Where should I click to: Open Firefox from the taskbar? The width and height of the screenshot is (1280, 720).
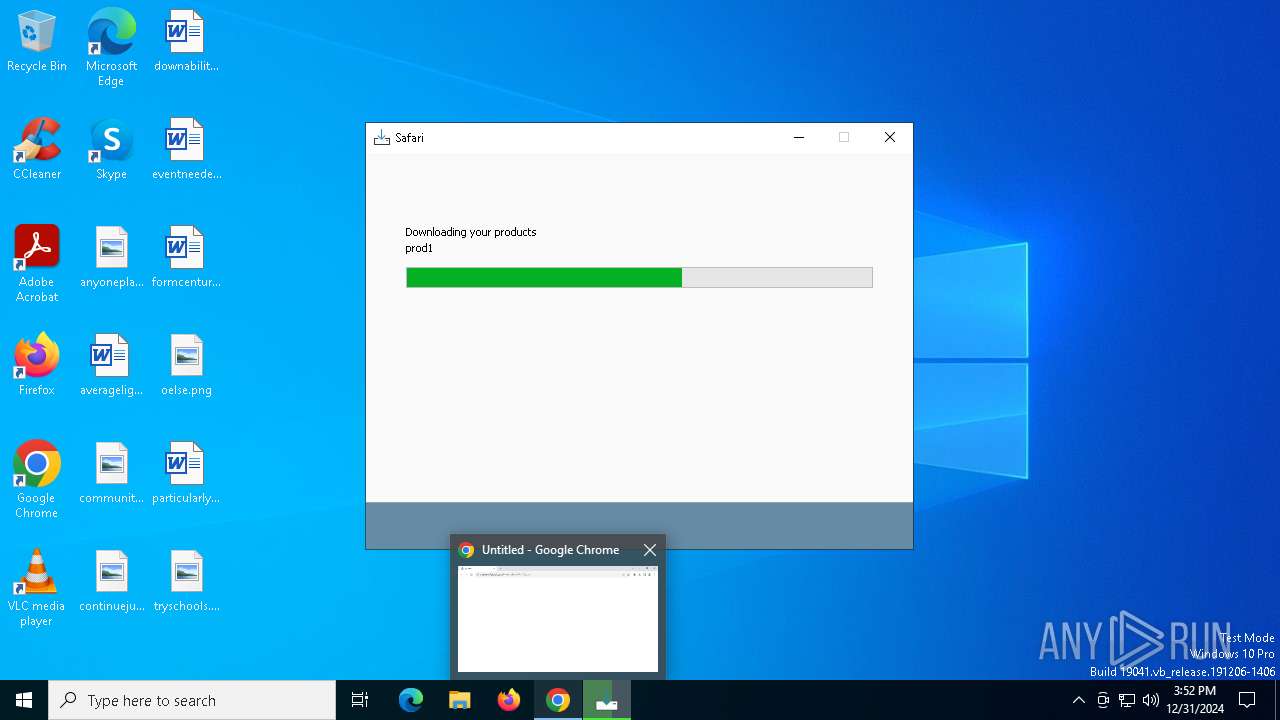coord(509,700)
